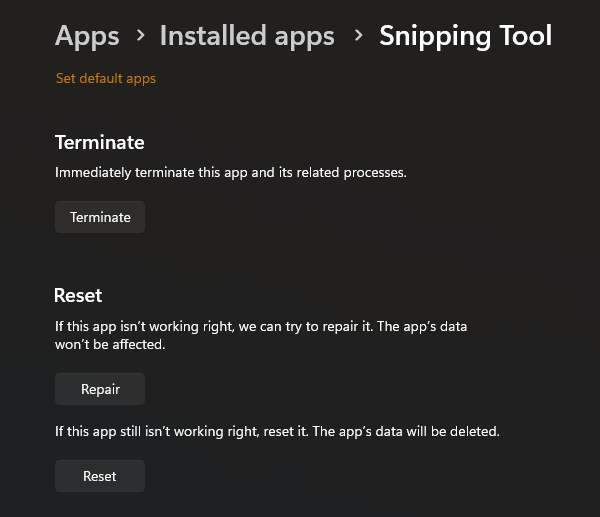Click the Reset section heading
Image resolution: width=600 pixels, height=517 pixels.
coord(78,295)
